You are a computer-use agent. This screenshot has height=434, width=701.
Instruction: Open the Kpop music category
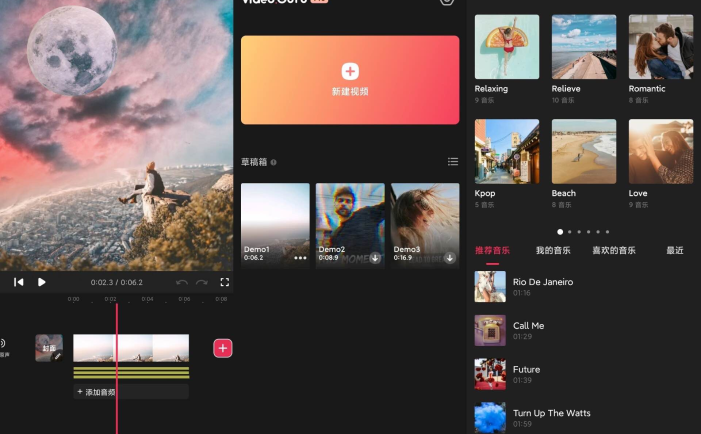point(507,152)
